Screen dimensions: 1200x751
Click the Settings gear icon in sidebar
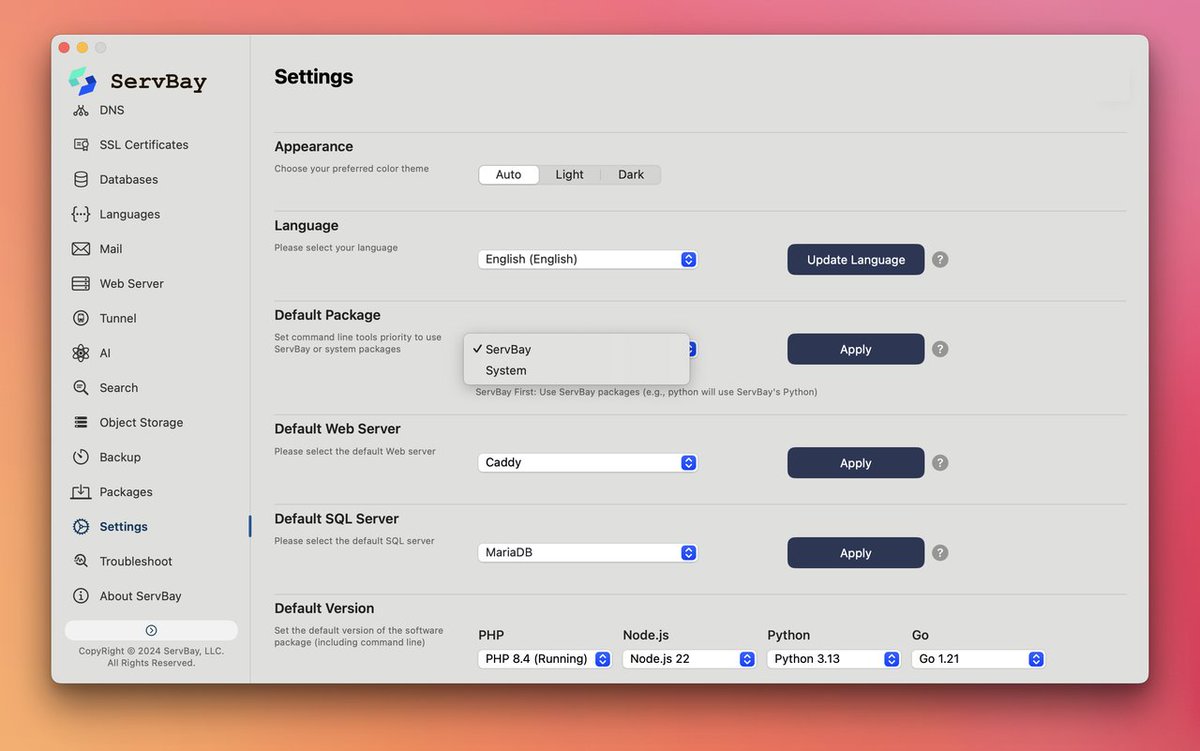81,527
